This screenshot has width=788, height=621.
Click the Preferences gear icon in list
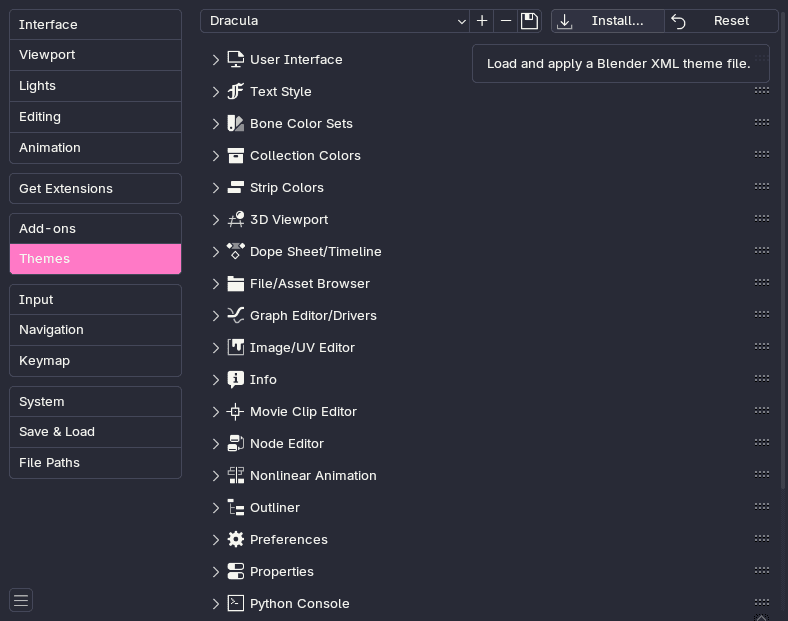(236, 540)
